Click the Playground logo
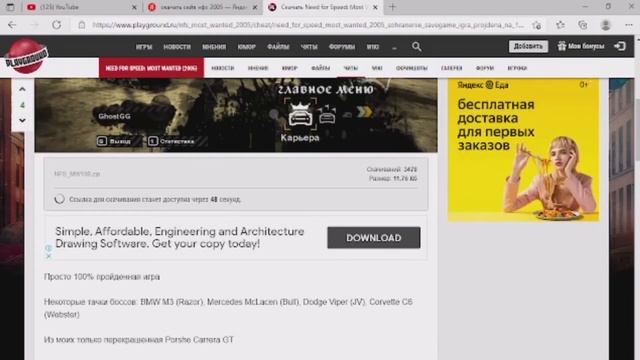The image size is (640, 360). 27,57
